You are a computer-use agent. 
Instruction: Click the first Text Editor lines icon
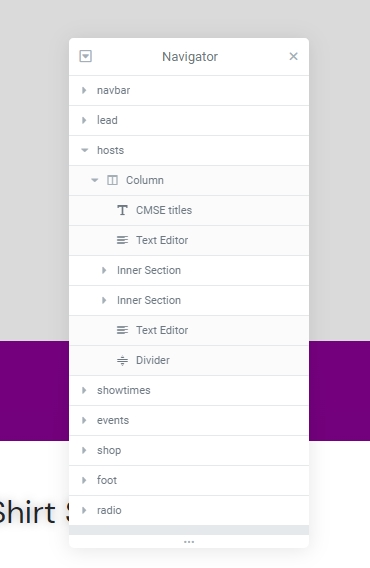coord(122,240)
